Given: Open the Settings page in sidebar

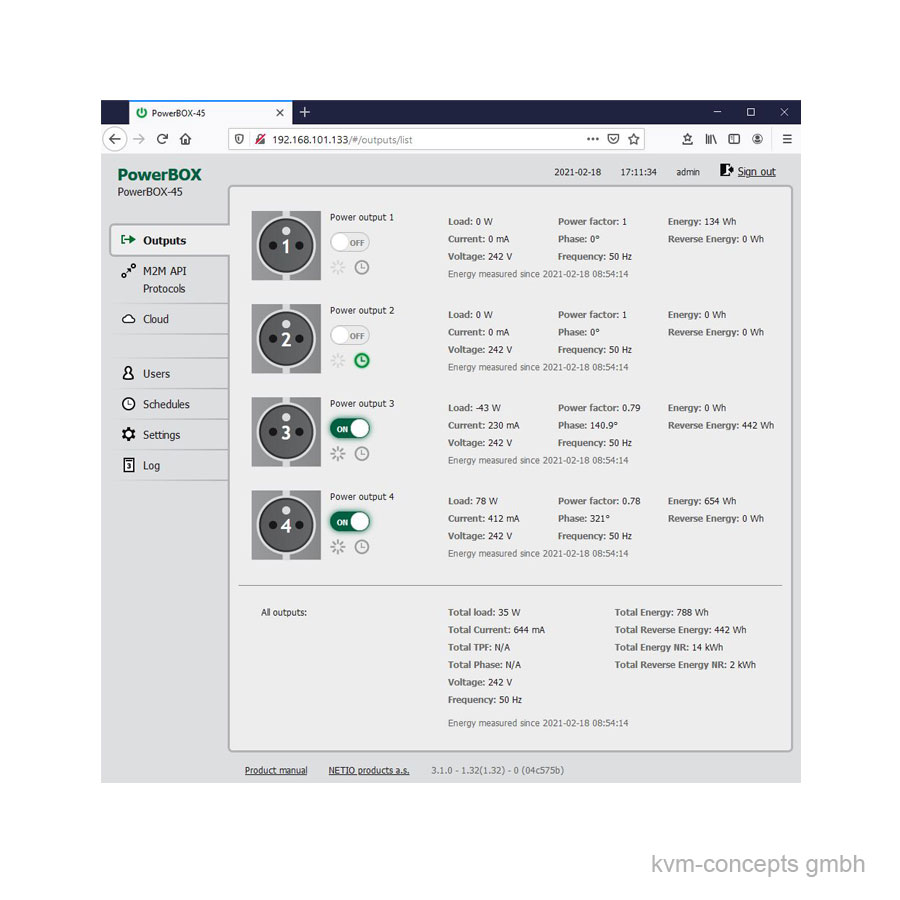Looking at the screenshot, I should [x=161, y=435].
